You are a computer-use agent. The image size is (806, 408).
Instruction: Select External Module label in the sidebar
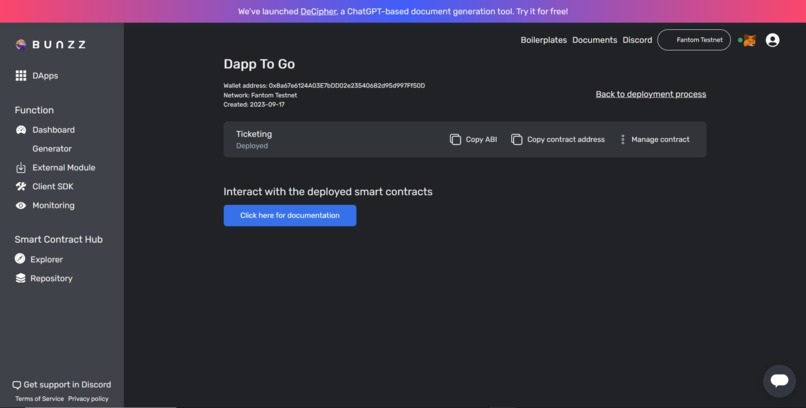point(64,168)
